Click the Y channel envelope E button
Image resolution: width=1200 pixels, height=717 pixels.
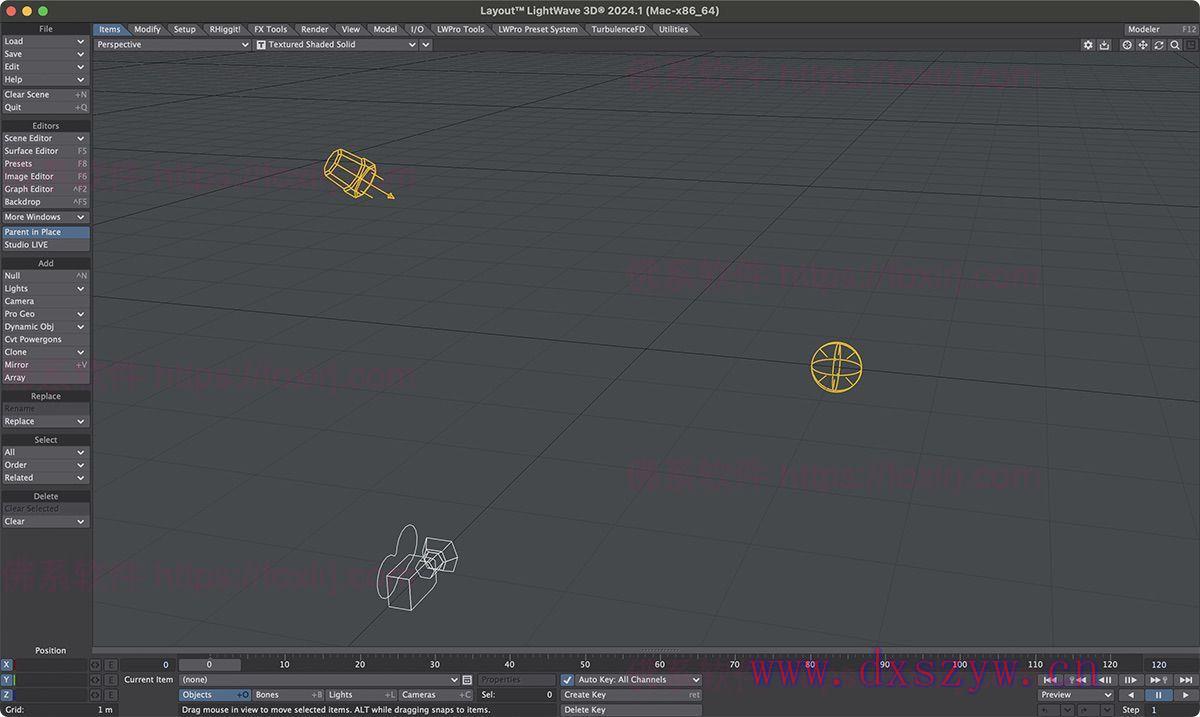[x=111, y=680]
